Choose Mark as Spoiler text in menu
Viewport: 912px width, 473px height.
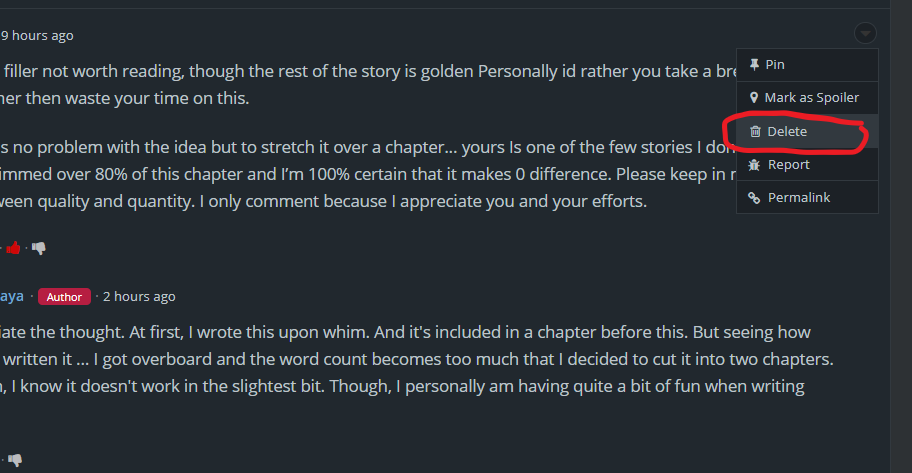point(812,98)
